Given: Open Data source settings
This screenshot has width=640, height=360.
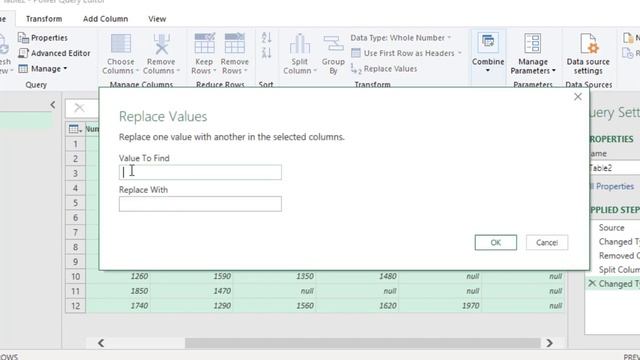Looking at the screenshot, I should [588, 53].
